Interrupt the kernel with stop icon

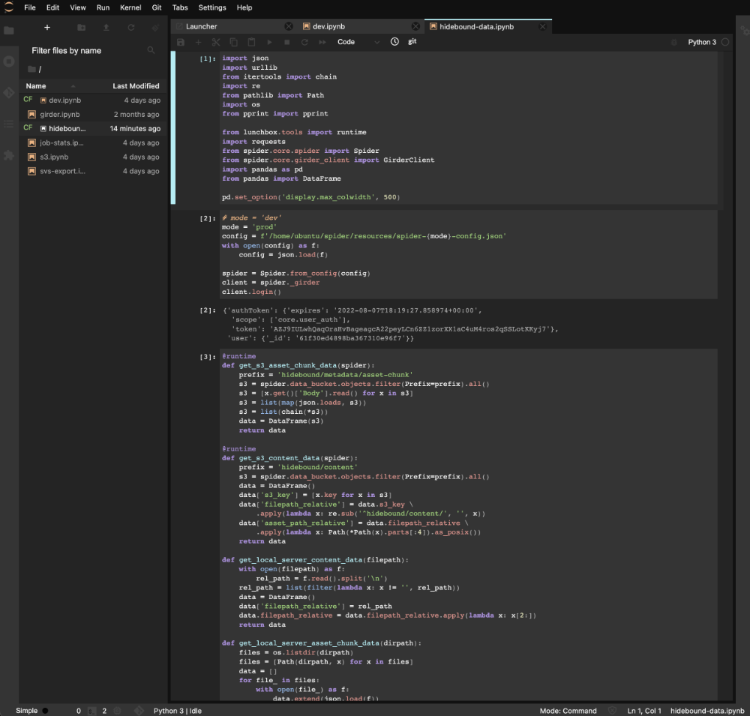(x=287, y=42)
